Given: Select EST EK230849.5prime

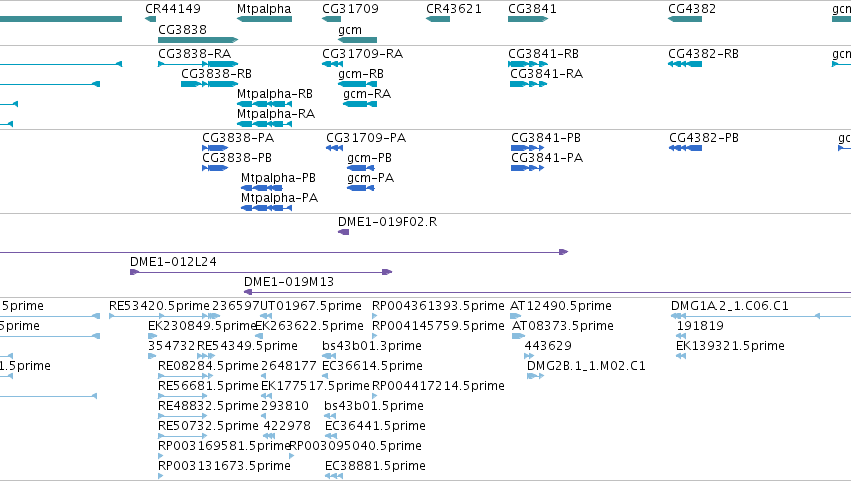Looking at the screenshot, I should (202, 326).
